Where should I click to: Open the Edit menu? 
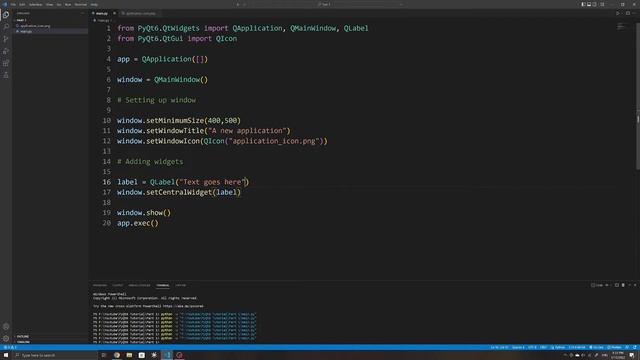(22, 4)
